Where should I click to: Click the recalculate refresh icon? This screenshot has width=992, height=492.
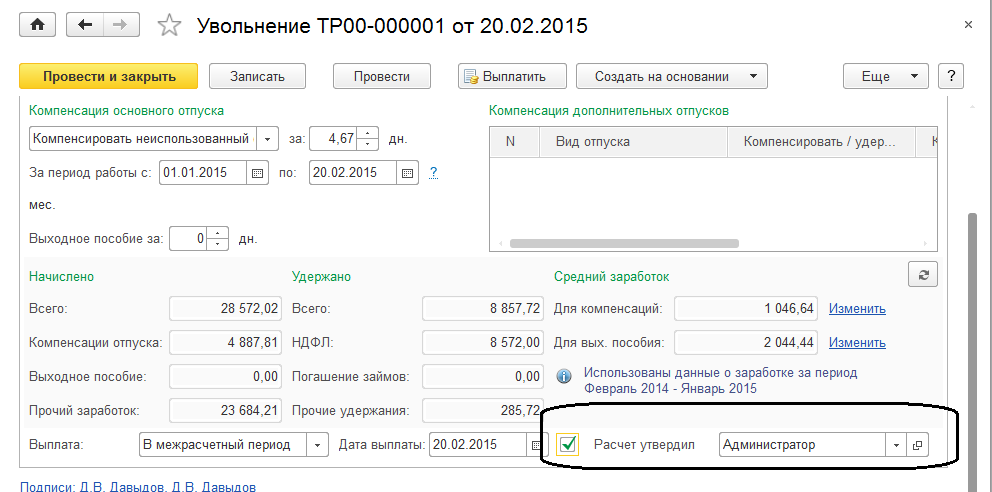[921, 275]
